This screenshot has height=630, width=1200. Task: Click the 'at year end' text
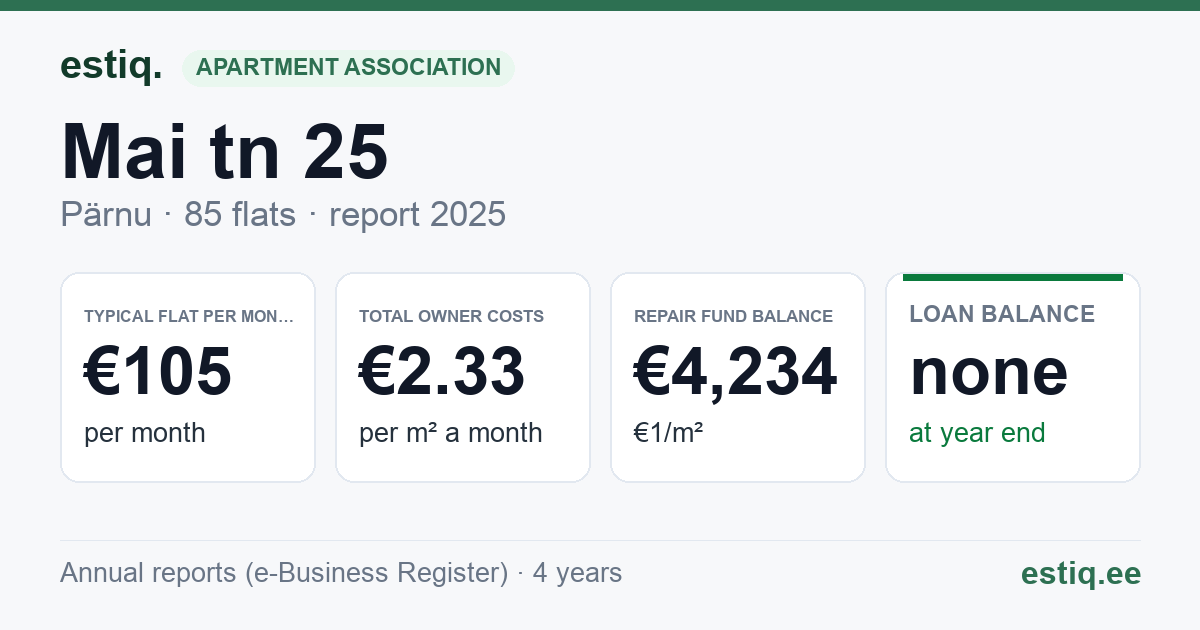click(x=977, y=433)
